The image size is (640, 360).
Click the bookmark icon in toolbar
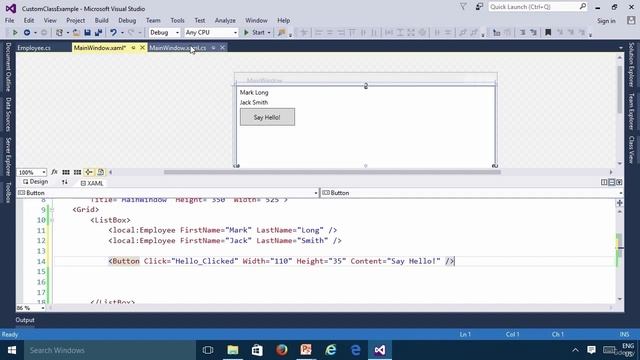click(x=548, y=32)
